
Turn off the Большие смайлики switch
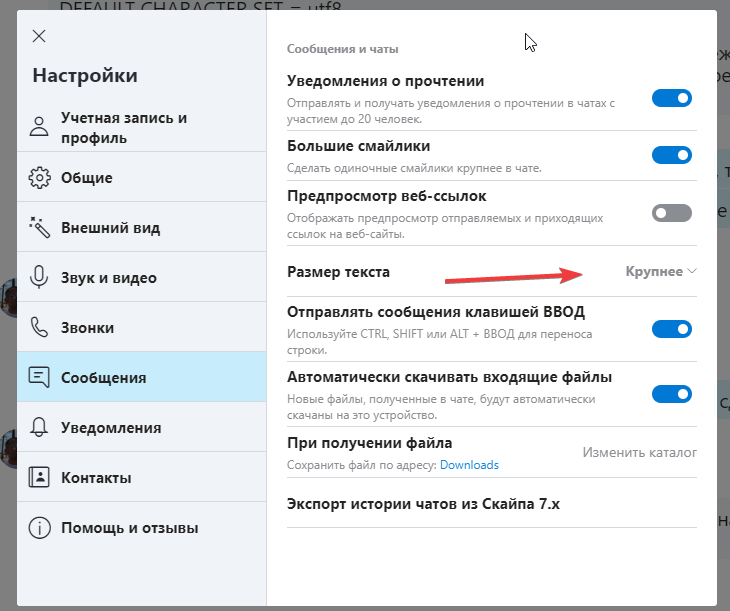tap(671, 155)
